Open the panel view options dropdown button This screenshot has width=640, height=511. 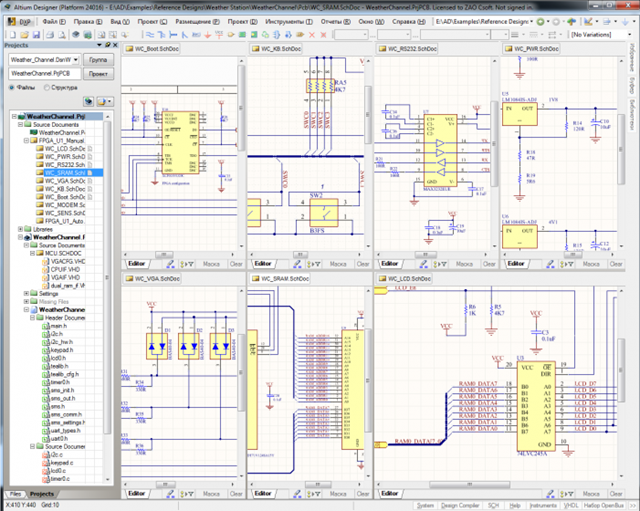click(104, 101)
